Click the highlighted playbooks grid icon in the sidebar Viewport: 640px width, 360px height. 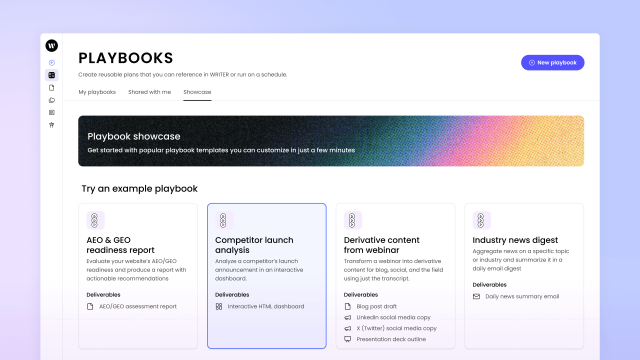[x=51, y=75]
